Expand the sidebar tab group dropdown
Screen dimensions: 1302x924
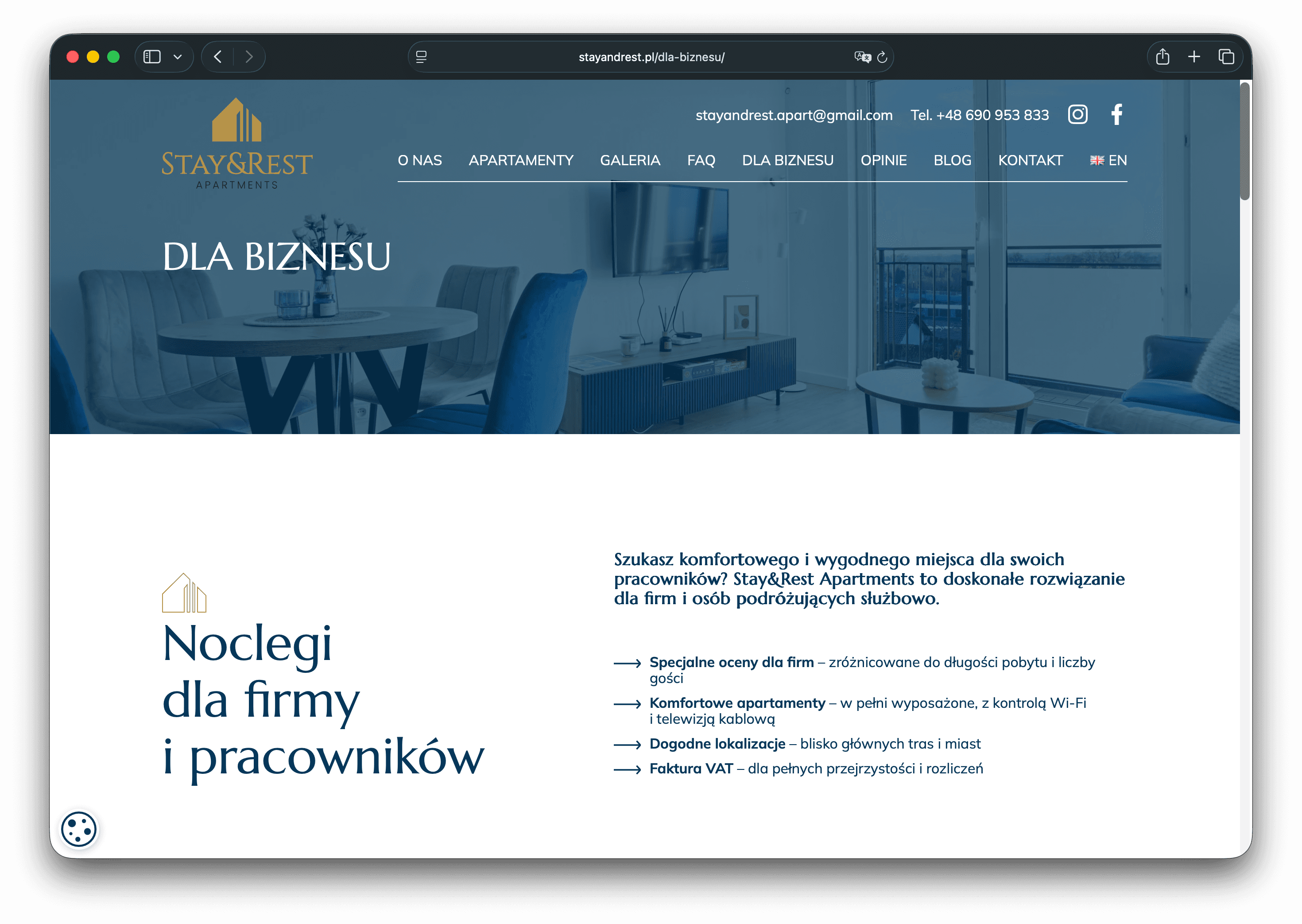[178, 57]
